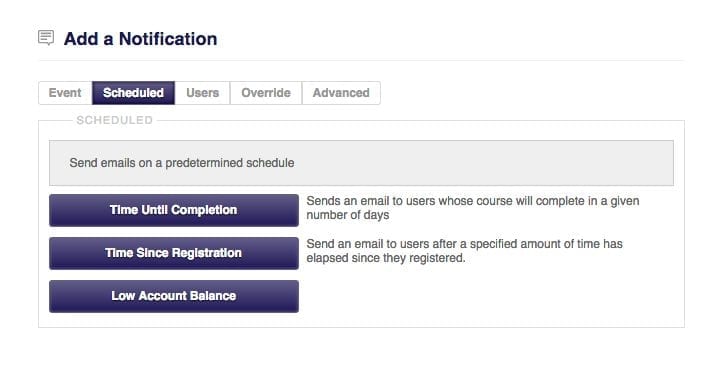Switch to the Event tab
723x372 pixels.
click(65, 93)
